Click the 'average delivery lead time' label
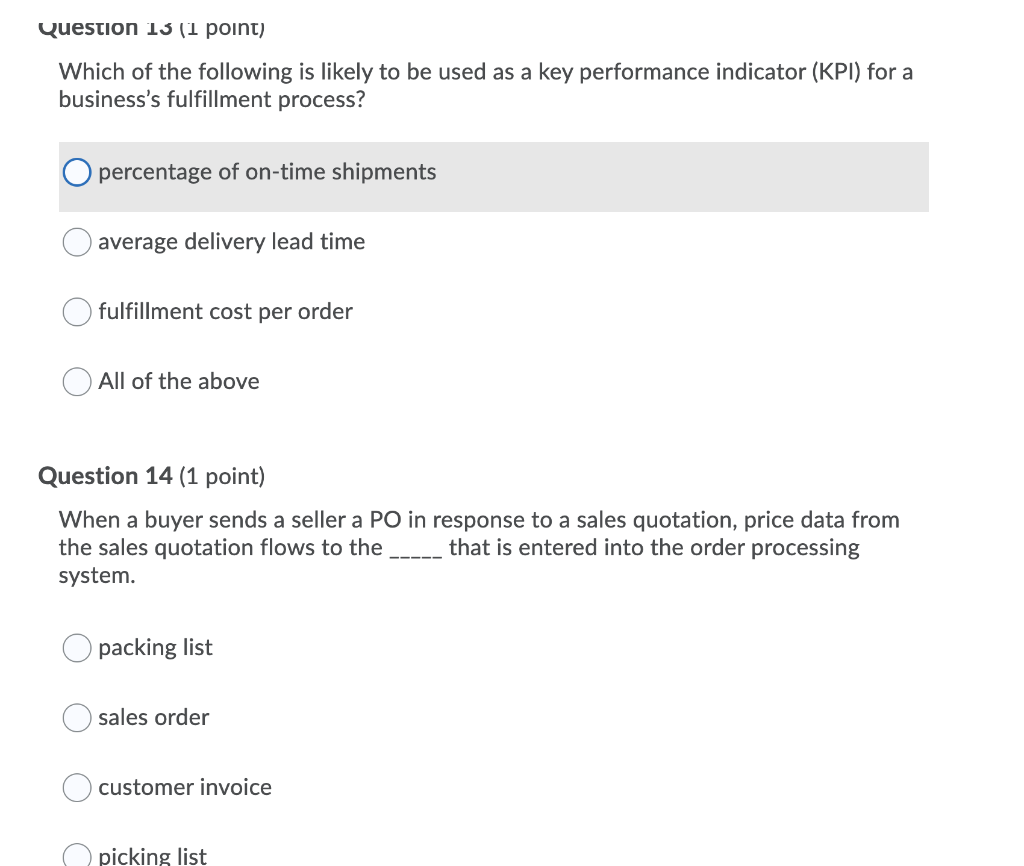The width and height of the screenshot is (1024, 866). pyautogui.click(x=231, y=242)
